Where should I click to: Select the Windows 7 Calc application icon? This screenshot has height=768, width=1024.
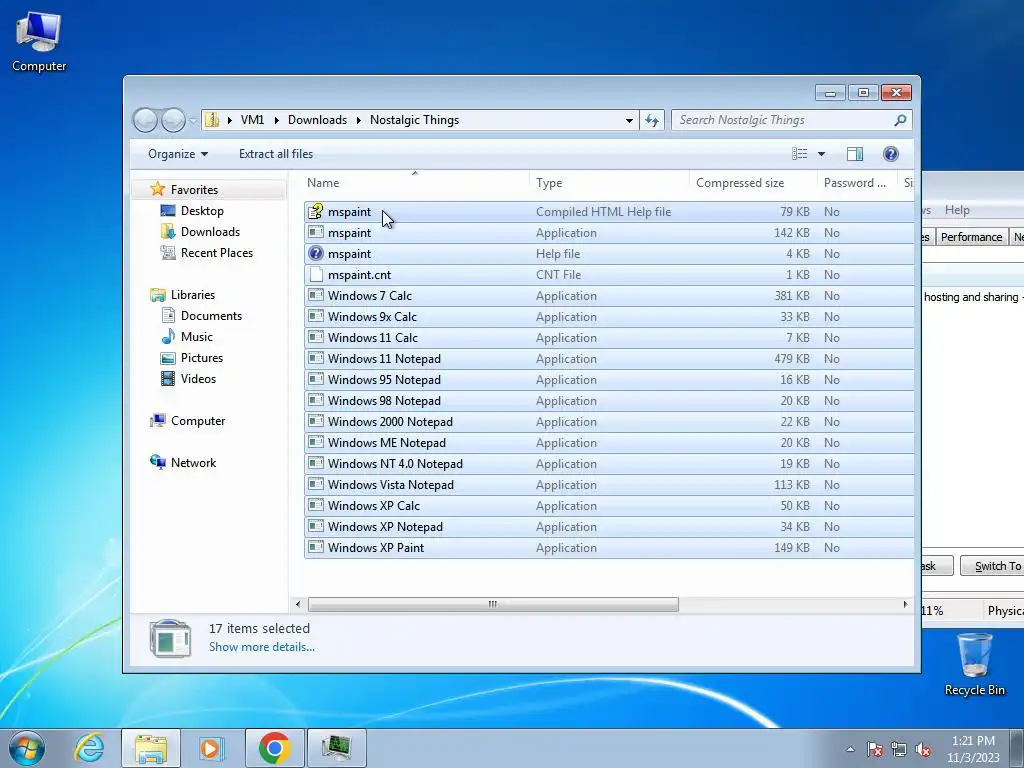coord(316,295)
